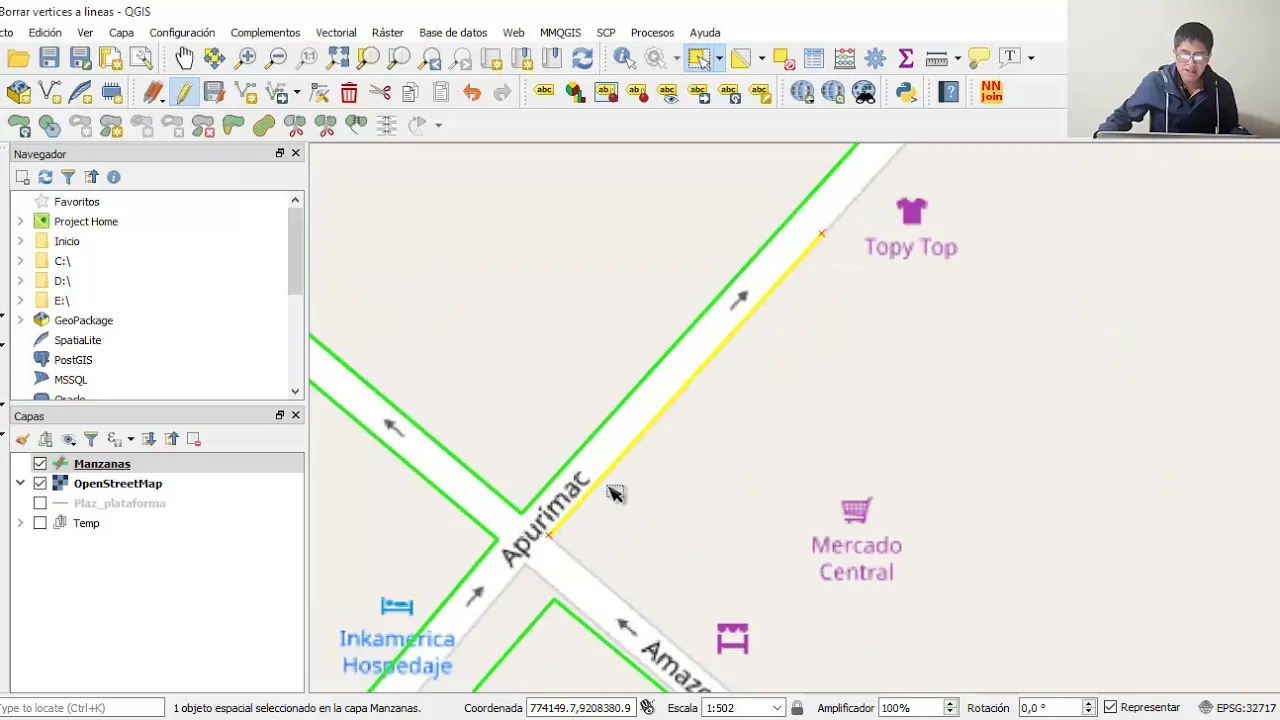The image size is (1280, 720).
Task: Open the Field Calculator abacus icon
Action: click(844, 58)
